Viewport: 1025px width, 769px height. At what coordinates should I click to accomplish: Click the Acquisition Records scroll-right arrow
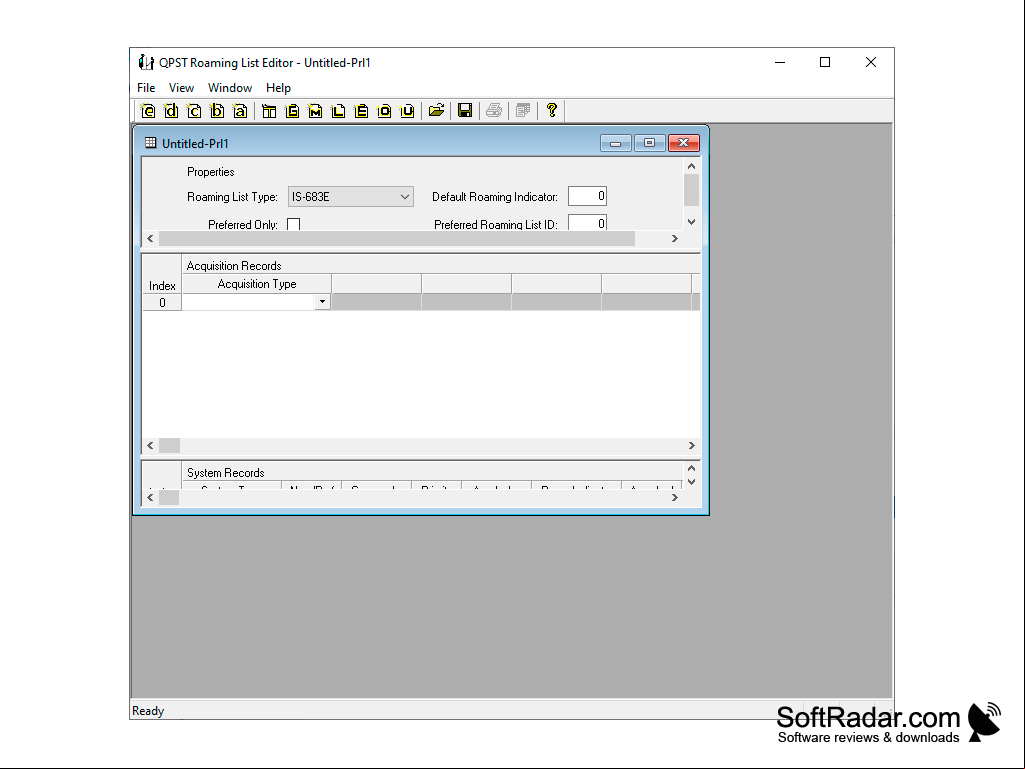pyautogui.click(x=692, y=445)
